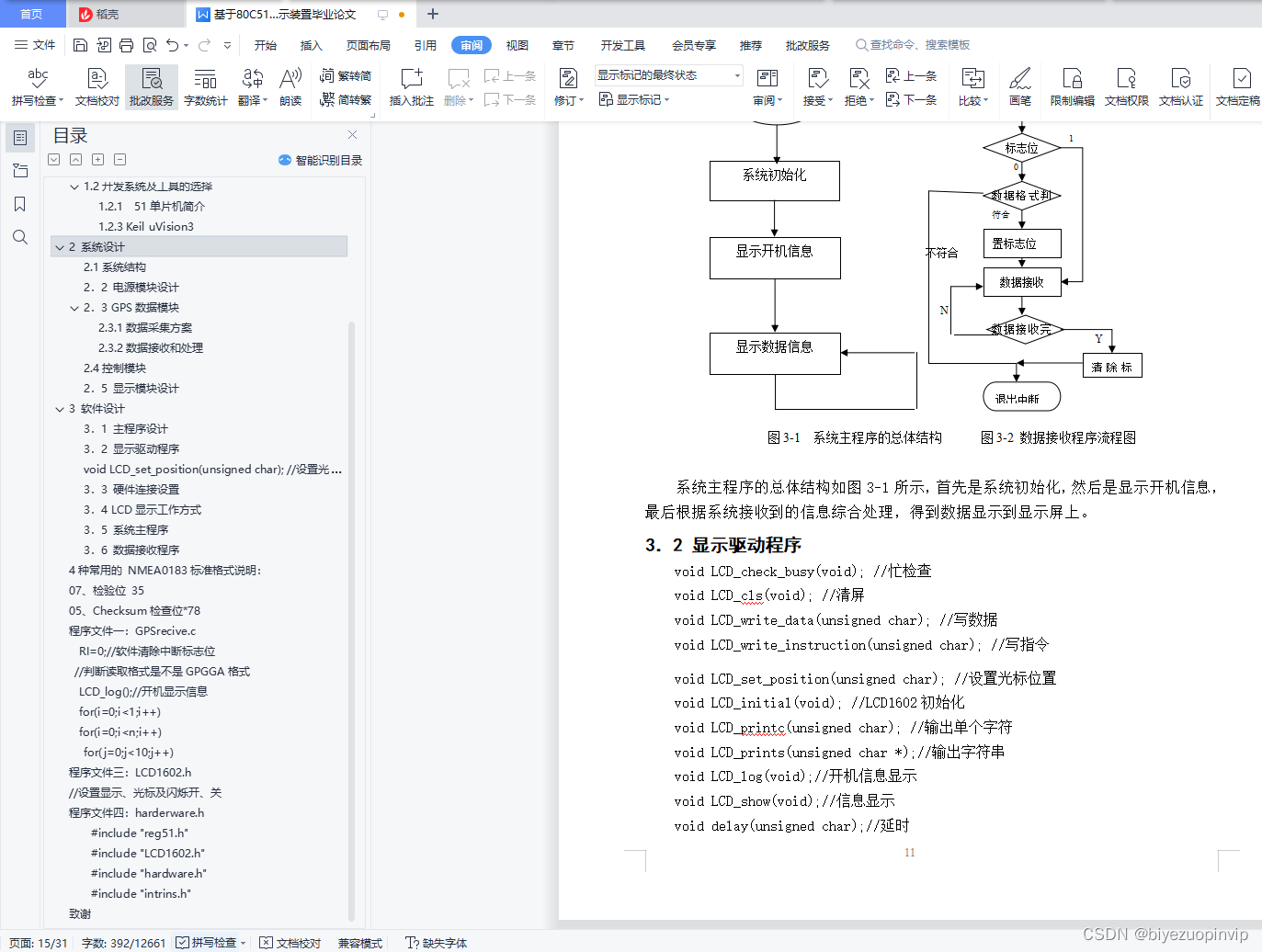Convert text using 繁转简
This screenshot has width=1262, height=952.
(346, 76)
